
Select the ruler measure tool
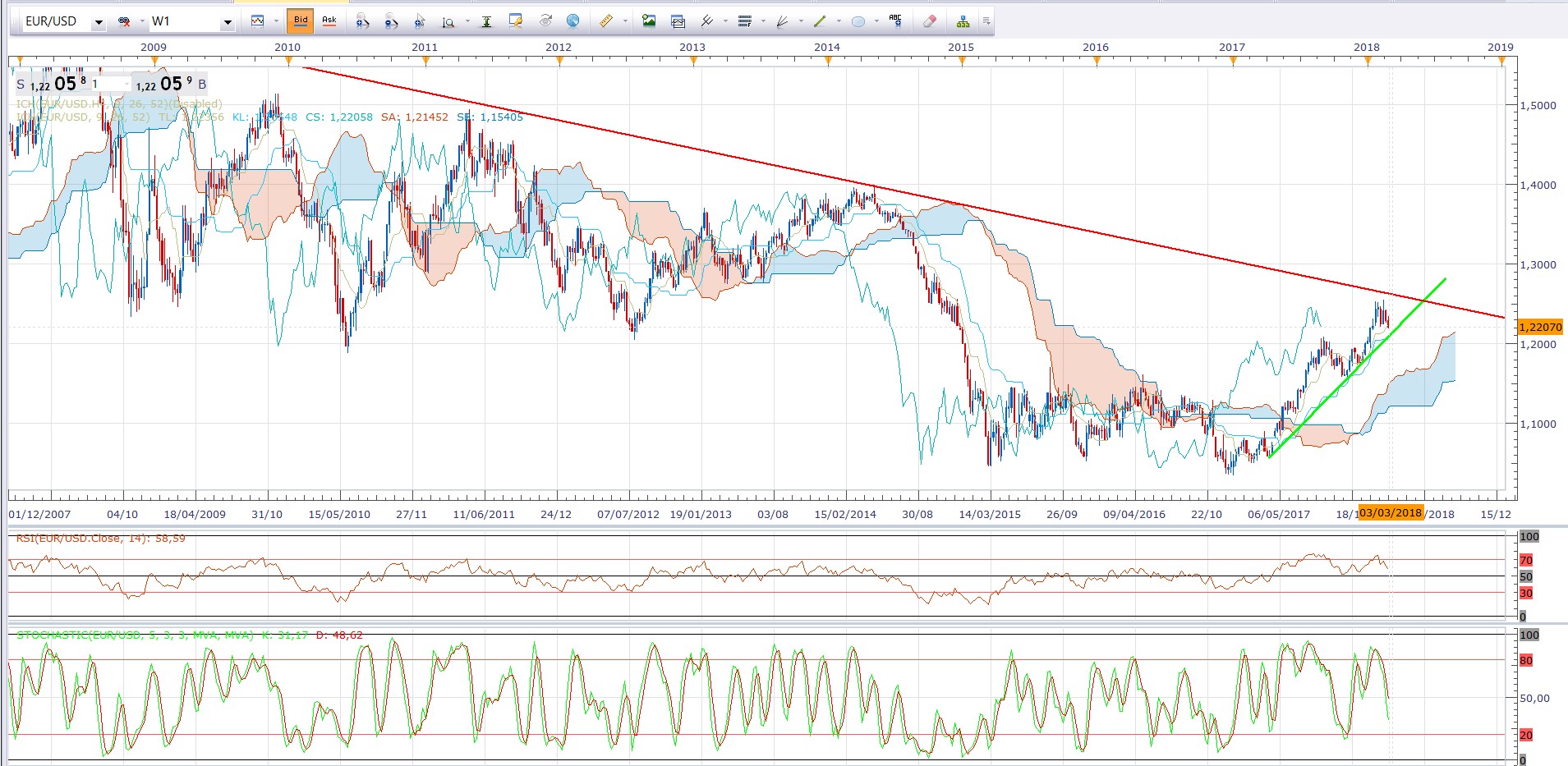(606, 21)
